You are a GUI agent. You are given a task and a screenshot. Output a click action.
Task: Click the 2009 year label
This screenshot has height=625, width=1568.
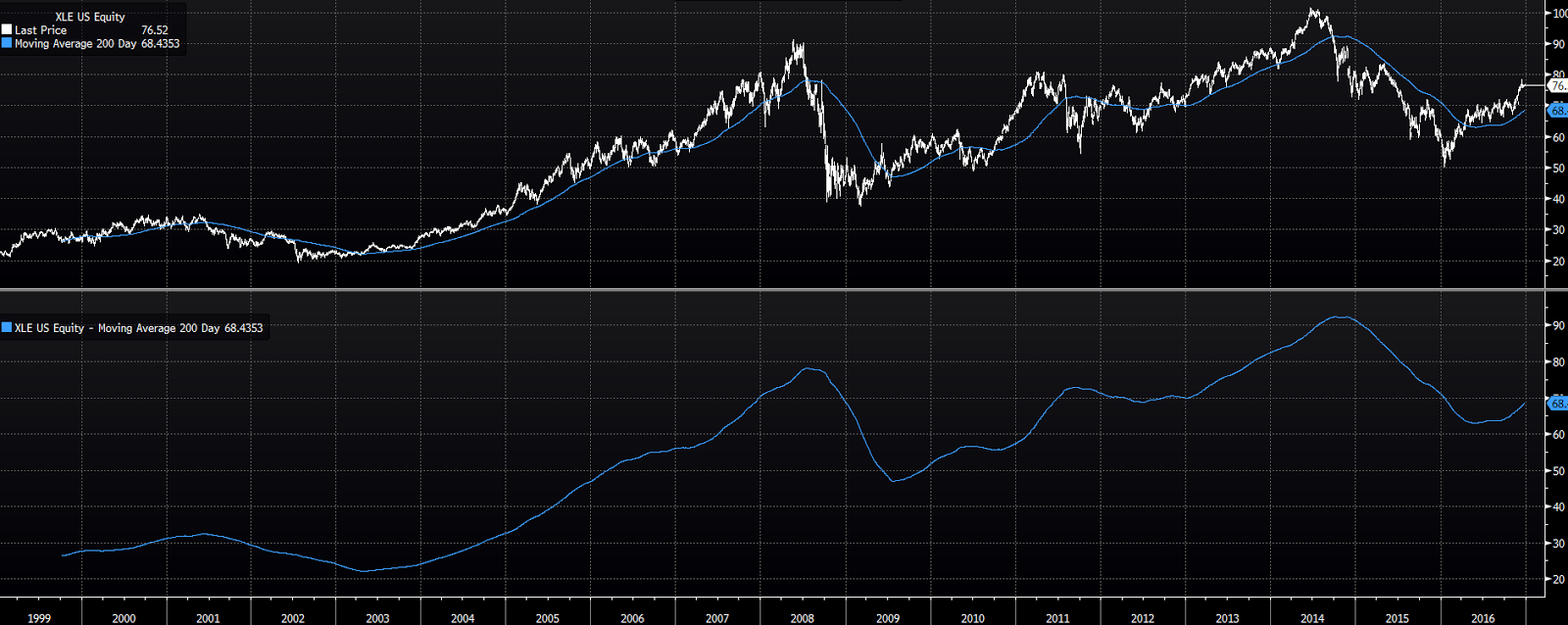888,618
